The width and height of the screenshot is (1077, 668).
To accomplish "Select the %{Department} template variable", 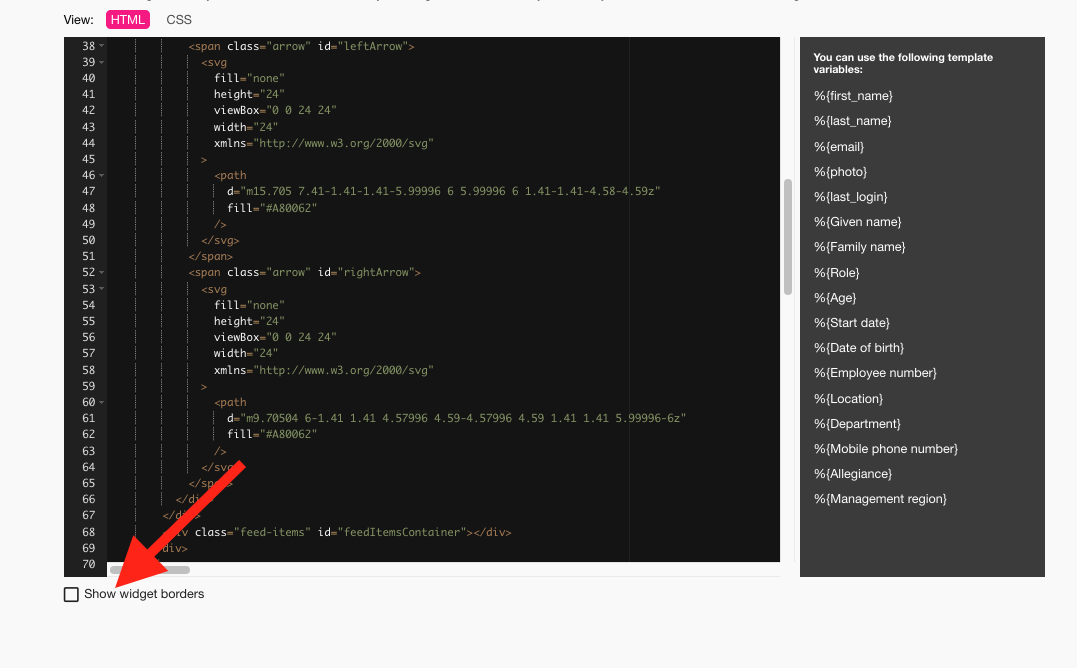I will click(x=857, y=424).
